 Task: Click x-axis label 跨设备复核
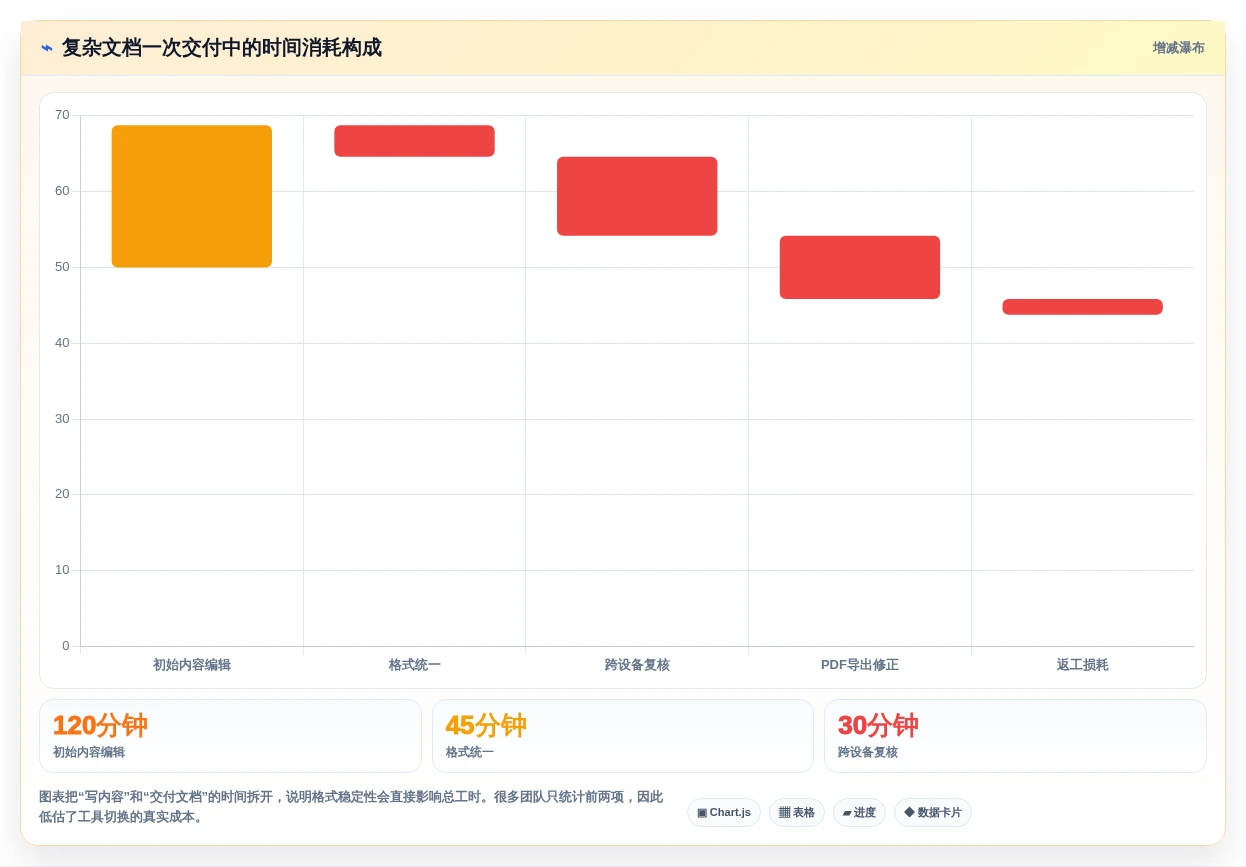click(637, 665)
